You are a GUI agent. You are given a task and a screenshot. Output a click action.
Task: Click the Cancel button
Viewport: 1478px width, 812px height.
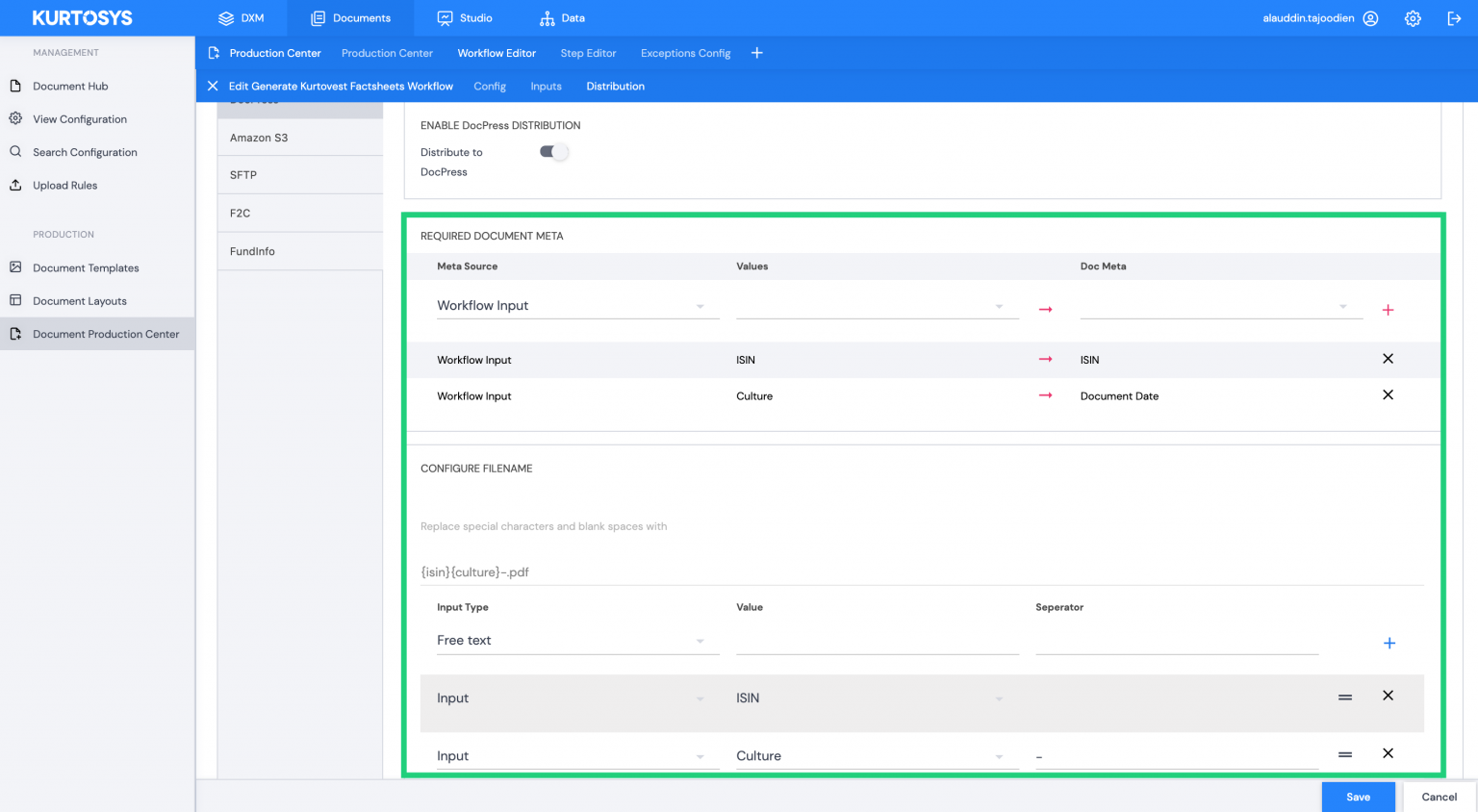click(1439, 797)
